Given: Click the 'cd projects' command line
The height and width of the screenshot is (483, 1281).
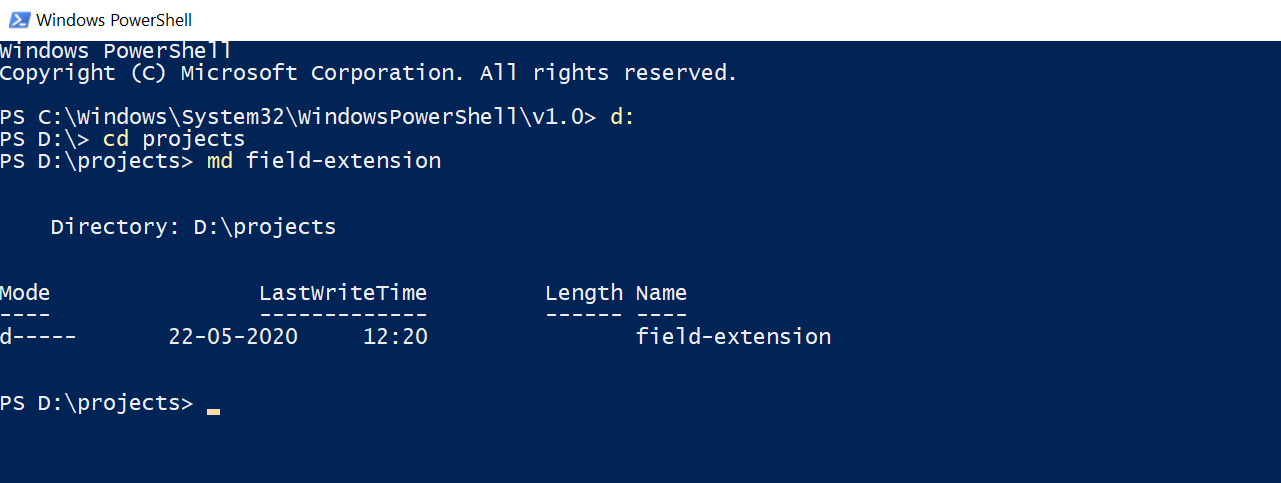Looking at the screenshot, I should point(174,138).
